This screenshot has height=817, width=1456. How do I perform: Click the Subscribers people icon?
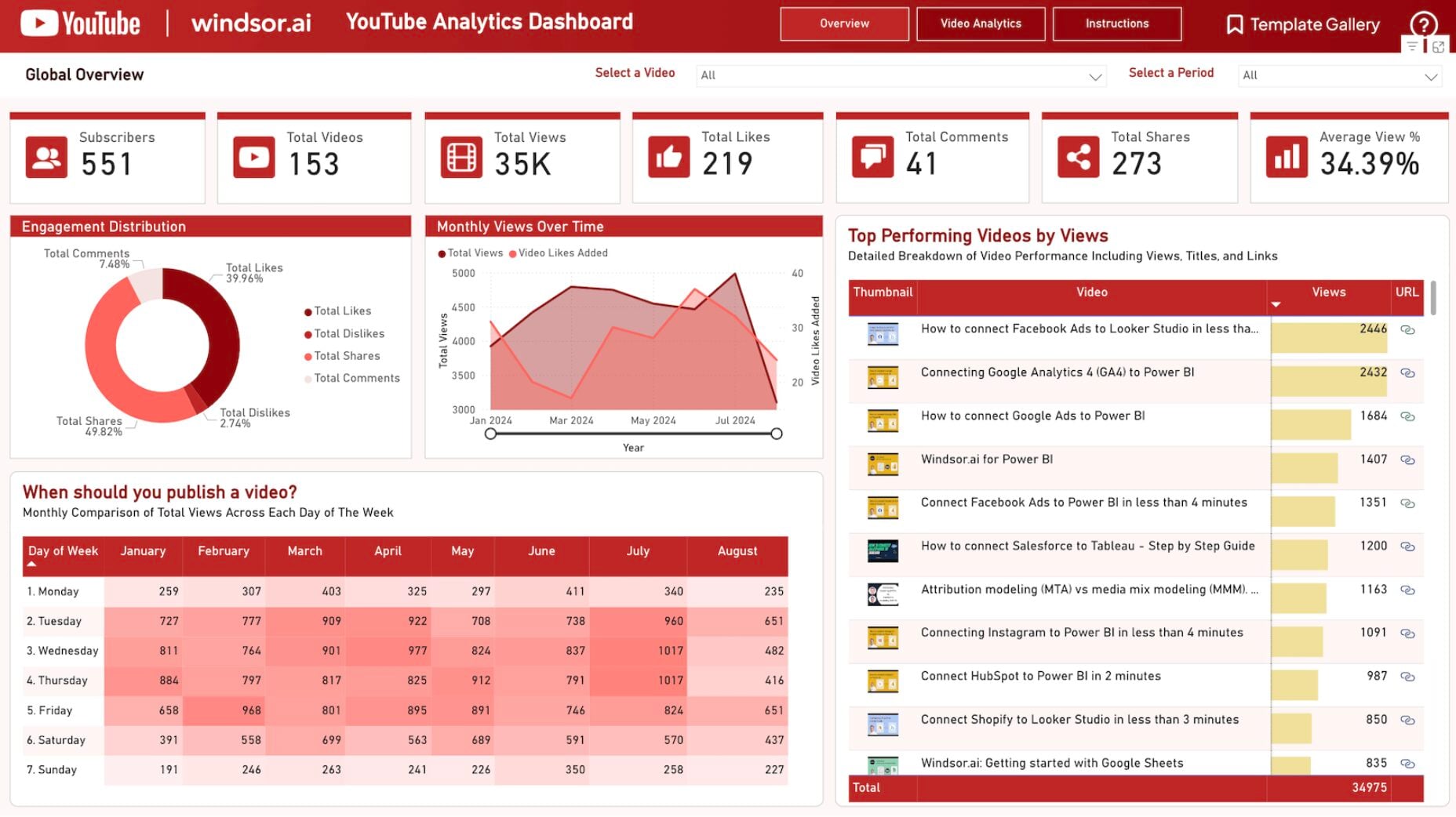[x=45, y=156]
